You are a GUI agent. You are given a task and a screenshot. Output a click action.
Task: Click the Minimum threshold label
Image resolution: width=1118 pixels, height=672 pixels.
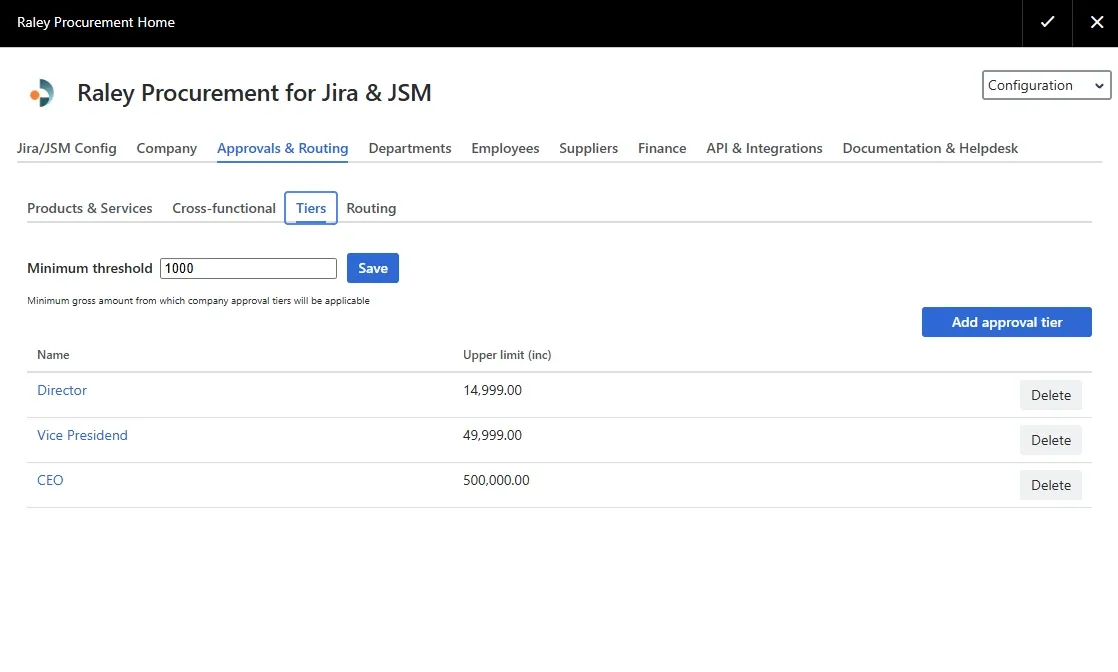pos(90,268)
